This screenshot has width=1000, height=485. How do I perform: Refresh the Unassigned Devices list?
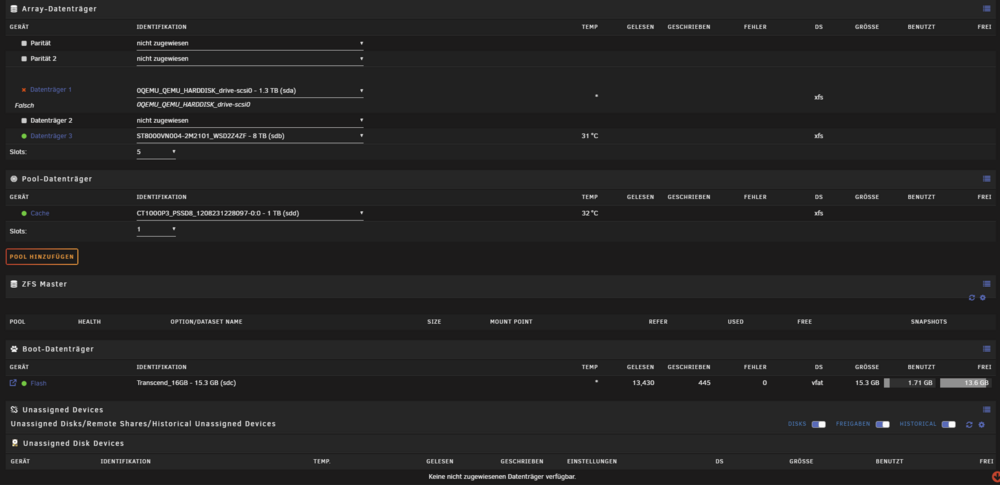click(969, 424)
